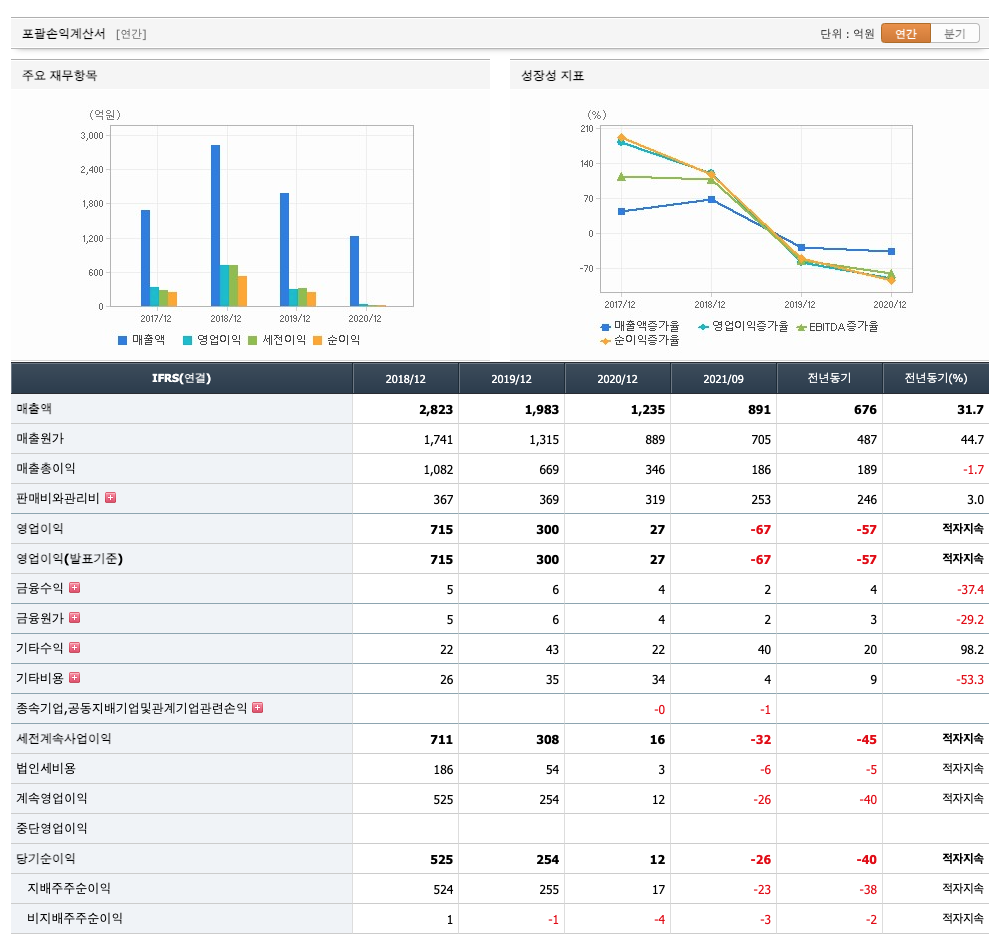Click the -1.7 매출총이익 change value

tap(974, 469)
